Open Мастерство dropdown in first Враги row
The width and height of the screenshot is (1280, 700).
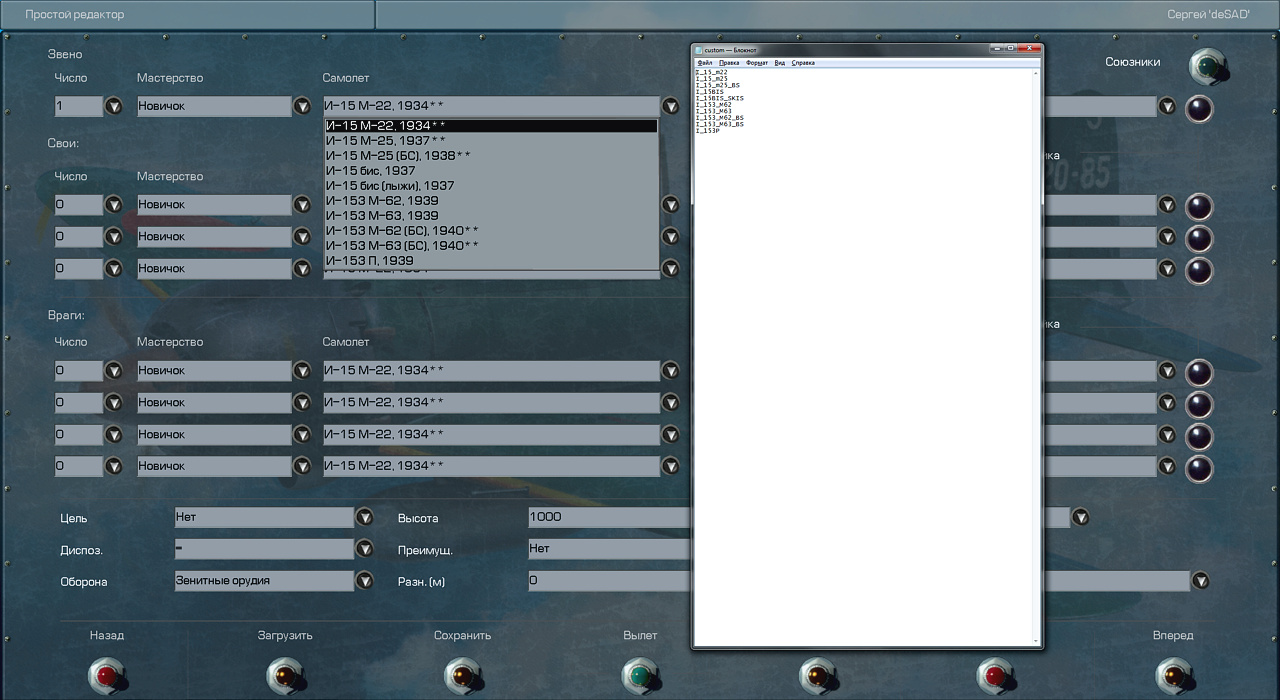click(x=302, y=370)
